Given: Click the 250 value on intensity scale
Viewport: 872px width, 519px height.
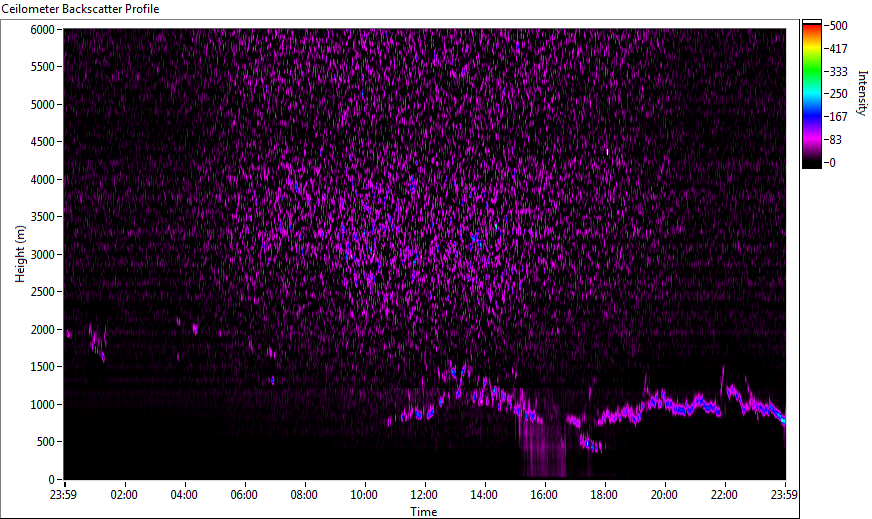Looking at the screenshot, I should point(837,94).
